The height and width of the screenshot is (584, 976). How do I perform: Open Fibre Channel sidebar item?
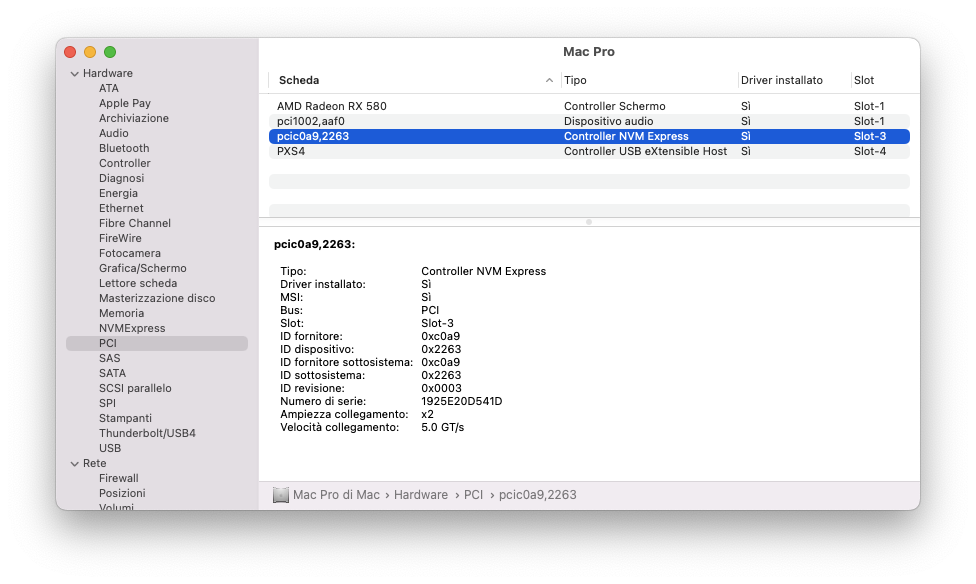[x=134, y=223]
